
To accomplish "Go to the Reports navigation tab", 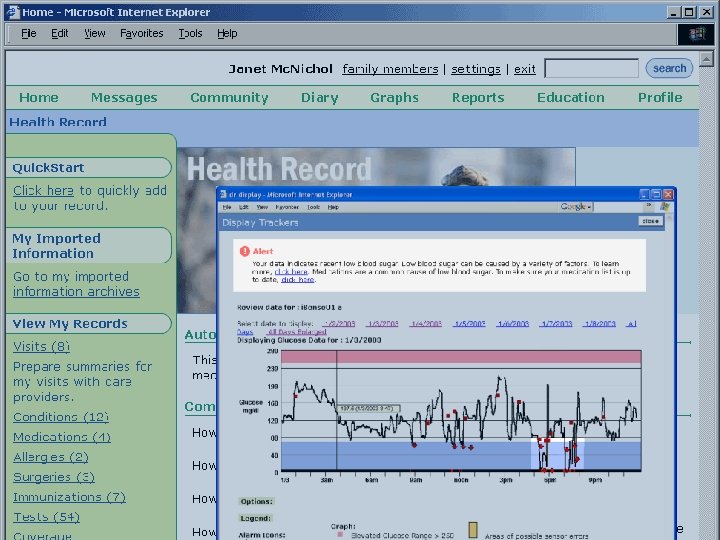I will click(x=478, y=97).
